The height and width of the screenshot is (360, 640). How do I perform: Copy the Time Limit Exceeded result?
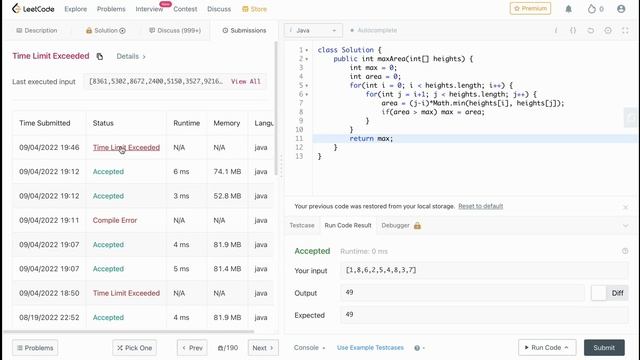click(100, 56)
